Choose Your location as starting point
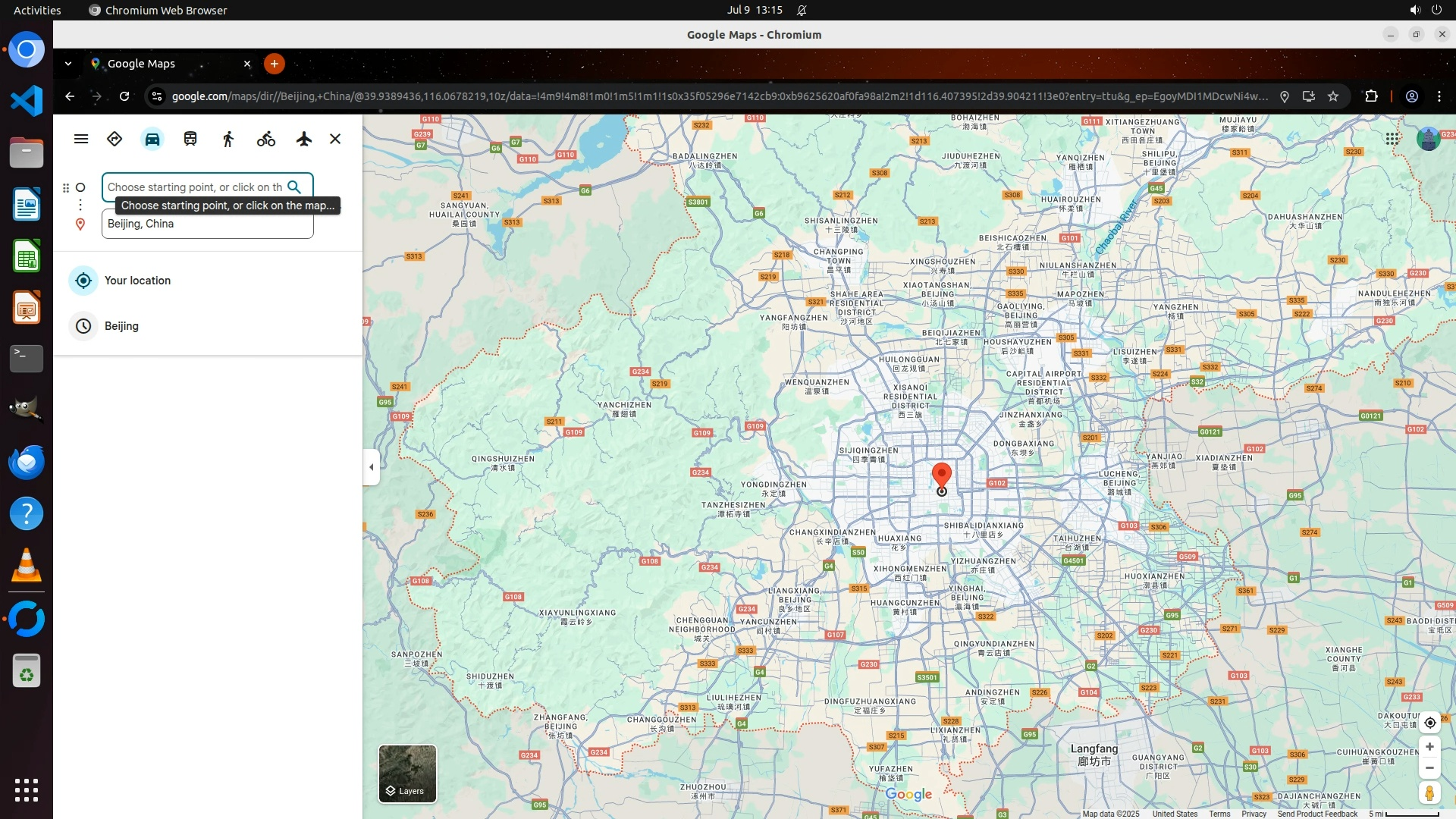 pyautogui.click(x=137, y=281)
